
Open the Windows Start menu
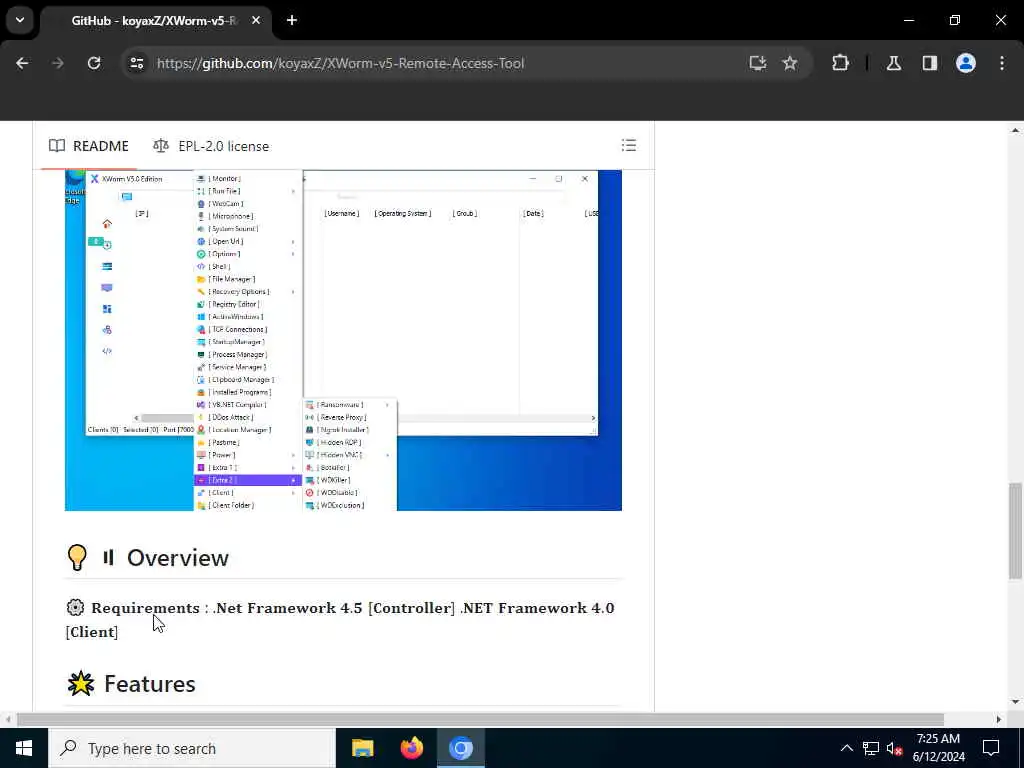point(24,748)
